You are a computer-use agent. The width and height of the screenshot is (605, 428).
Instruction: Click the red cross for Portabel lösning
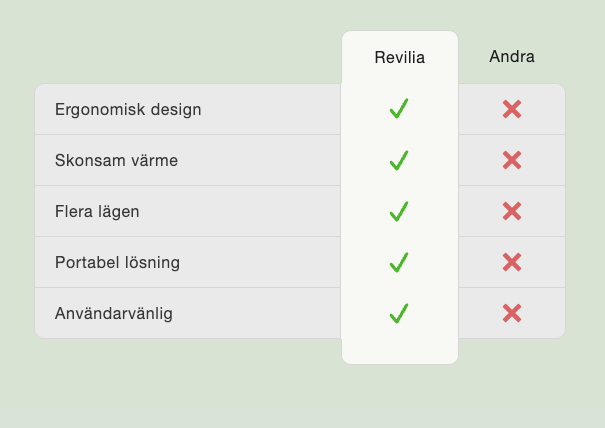pos(512,262)
